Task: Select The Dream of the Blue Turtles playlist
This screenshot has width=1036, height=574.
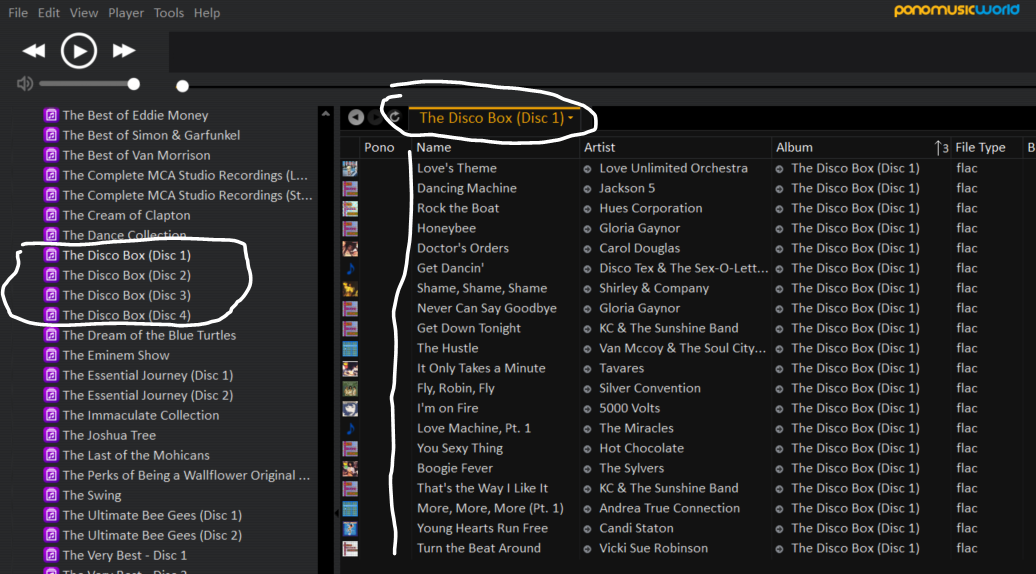Action: coord(149,335)
